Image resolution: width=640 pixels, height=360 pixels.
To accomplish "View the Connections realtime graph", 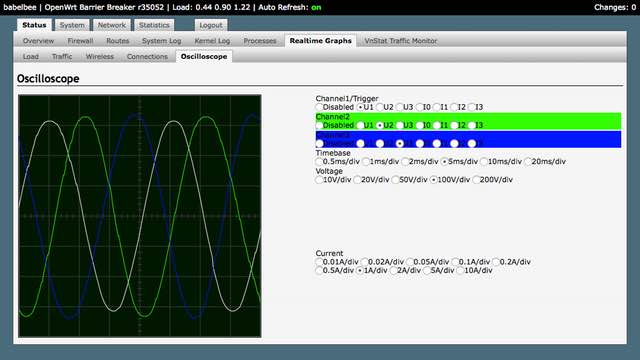I will pyautogui.click(x=147, y=57).
